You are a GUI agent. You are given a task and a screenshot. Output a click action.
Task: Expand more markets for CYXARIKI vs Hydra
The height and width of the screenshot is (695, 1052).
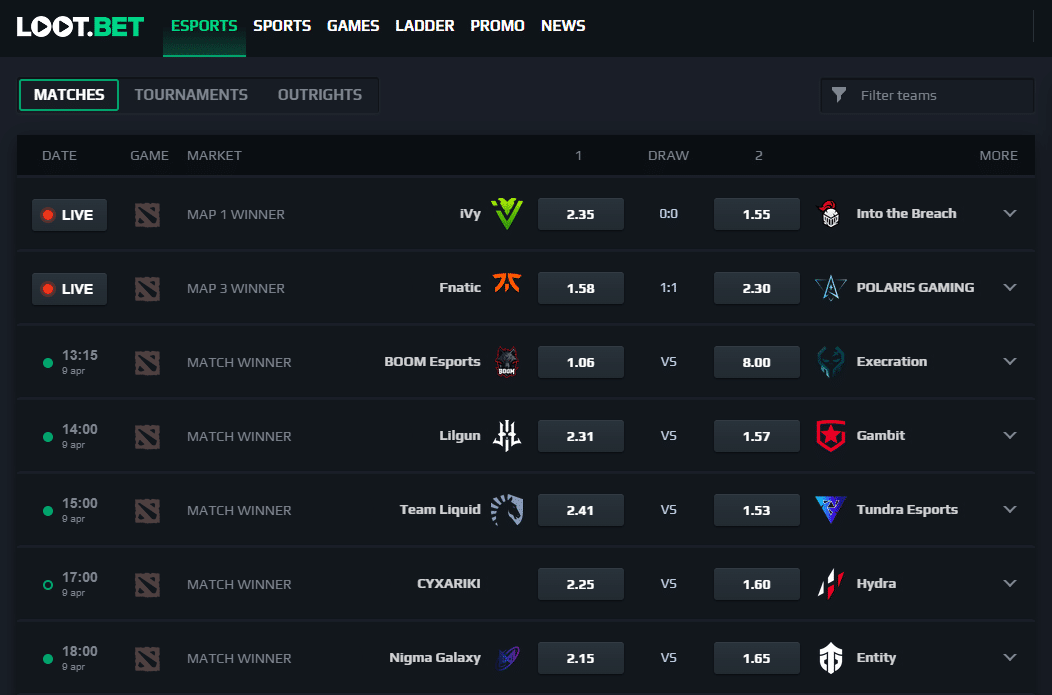(1010, 584)
